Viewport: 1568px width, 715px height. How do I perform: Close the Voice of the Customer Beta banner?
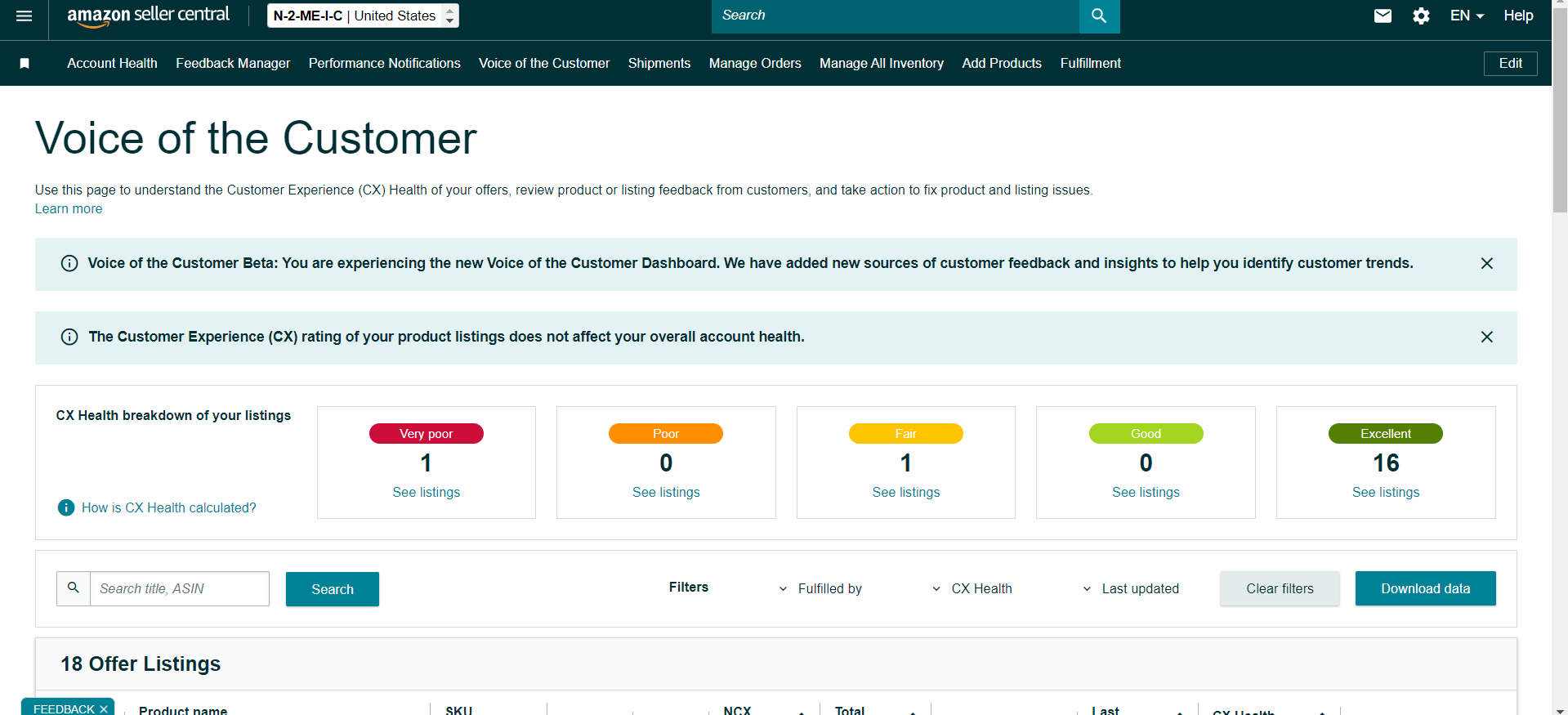pyautogui.click(x=1486, y=263)
